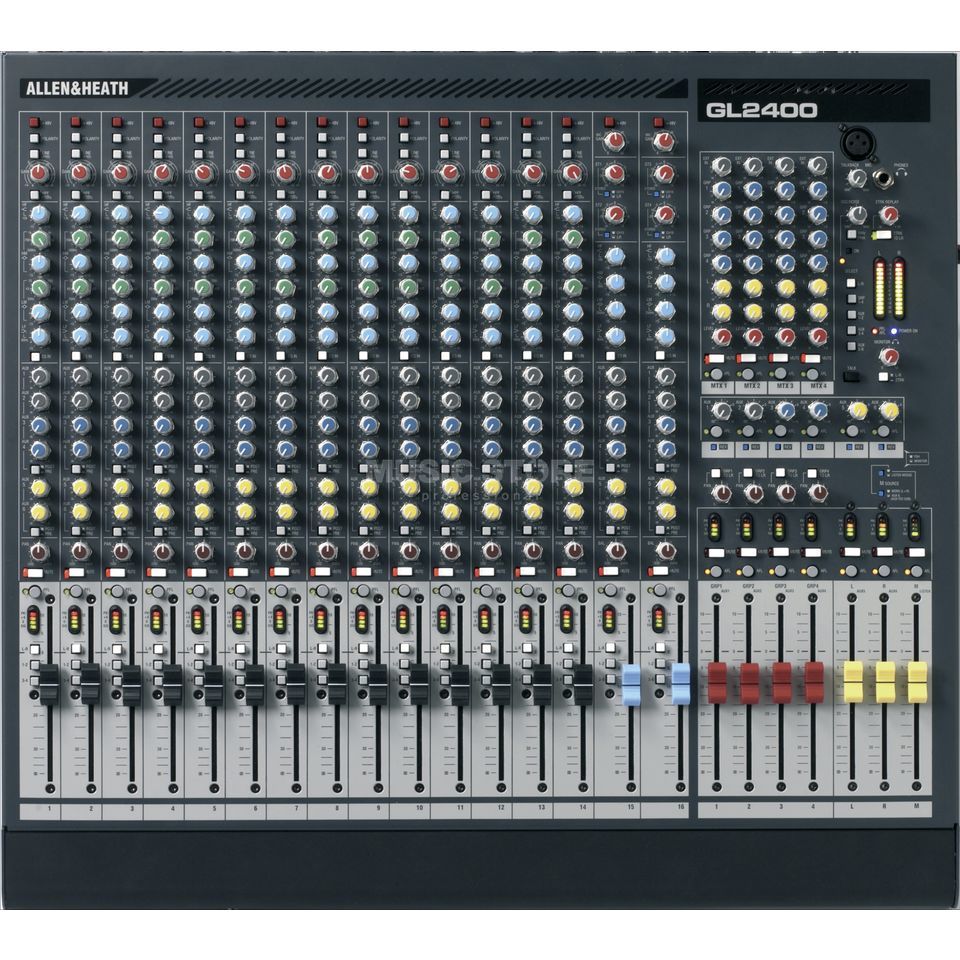Adjust the PAN knob on channel 13
960x960 pixels.
[x=531, y=552]
